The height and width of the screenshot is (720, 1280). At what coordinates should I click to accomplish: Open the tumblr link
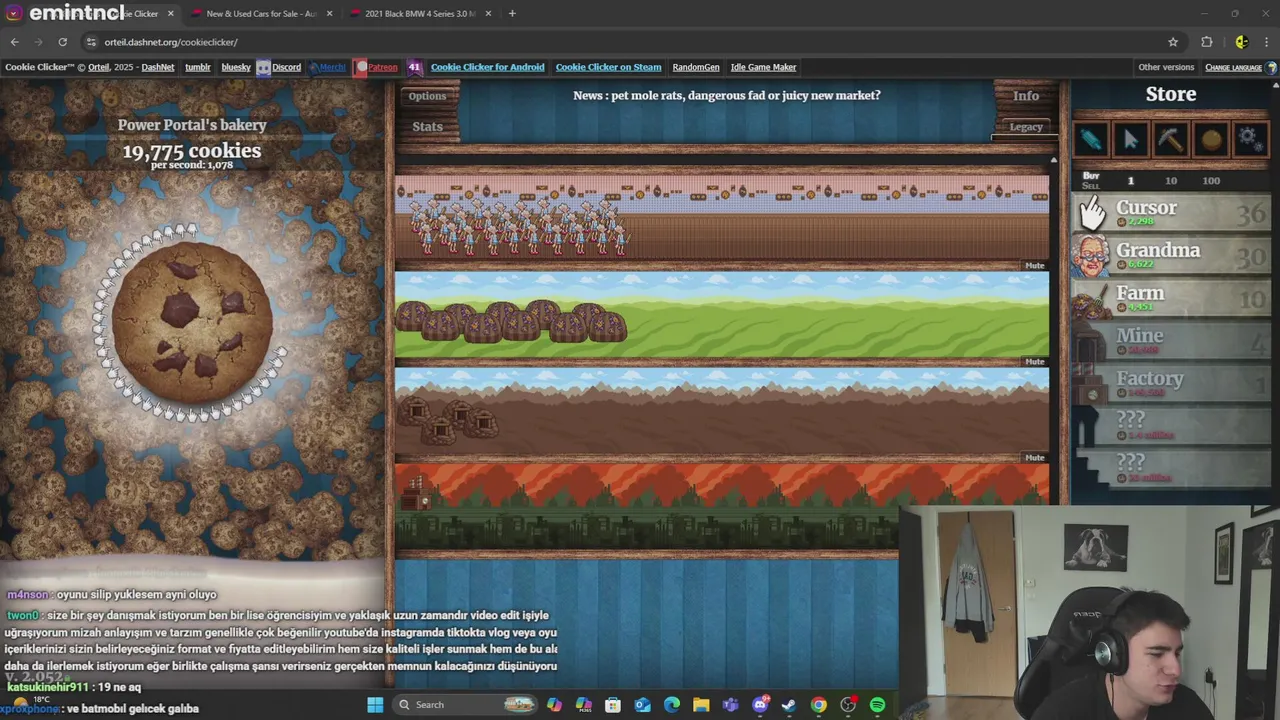coord(198,67)
